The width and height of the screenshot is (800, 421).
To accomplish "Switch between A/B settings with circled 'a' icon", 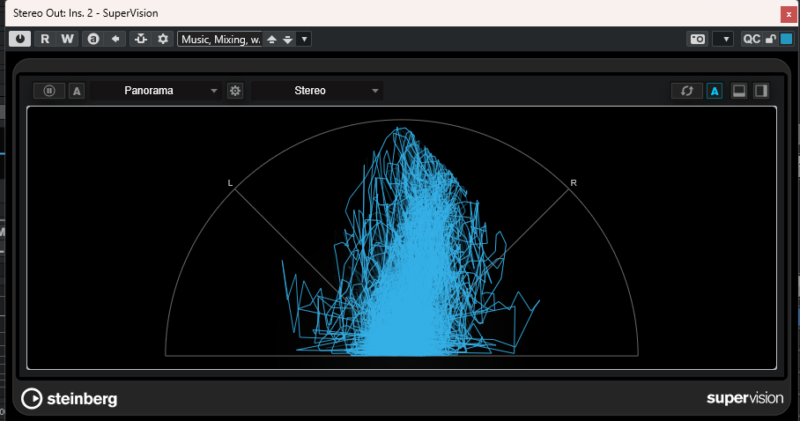I will [x=93, y=39].
